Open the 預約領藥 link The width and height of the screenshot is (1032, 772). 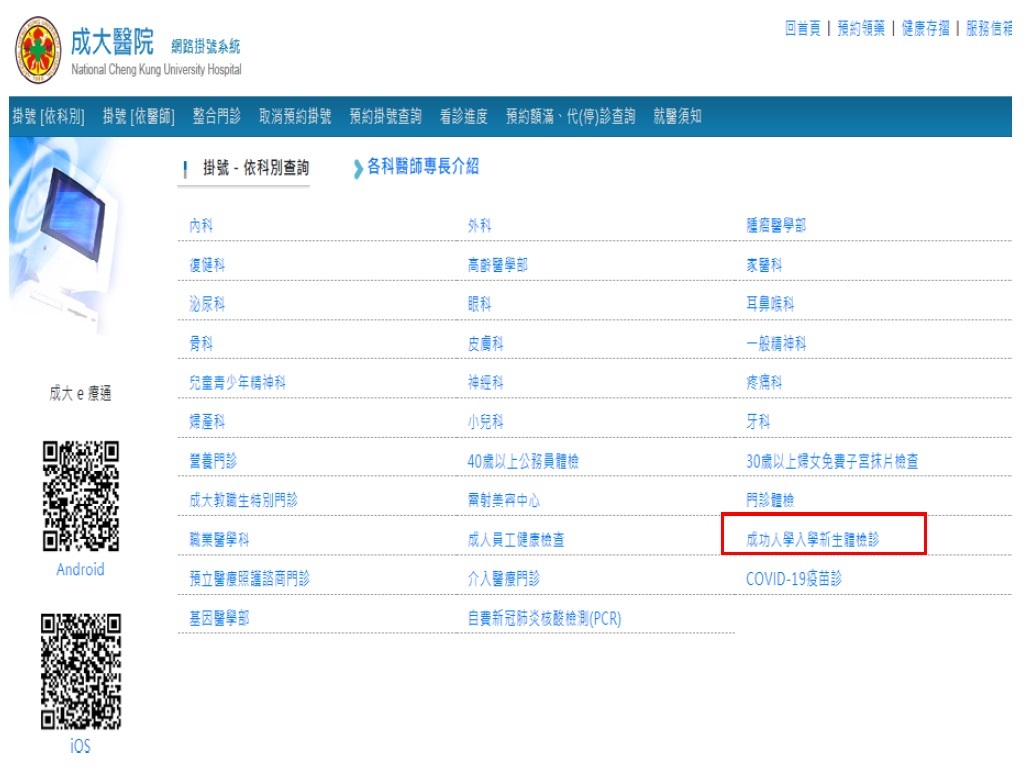coord(861,29)
